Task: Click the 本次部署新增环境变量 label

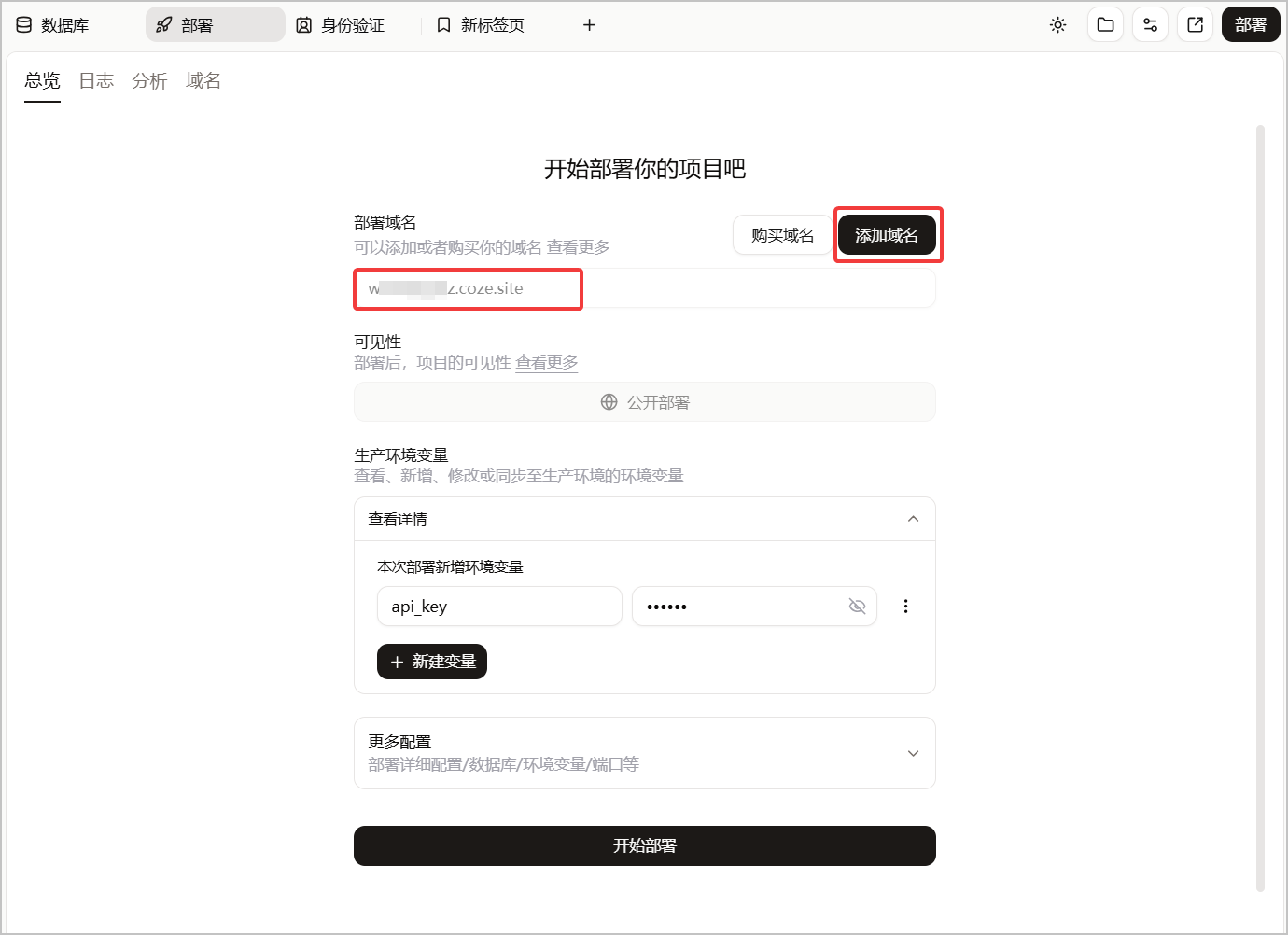Action: click(x=450, y=566)
